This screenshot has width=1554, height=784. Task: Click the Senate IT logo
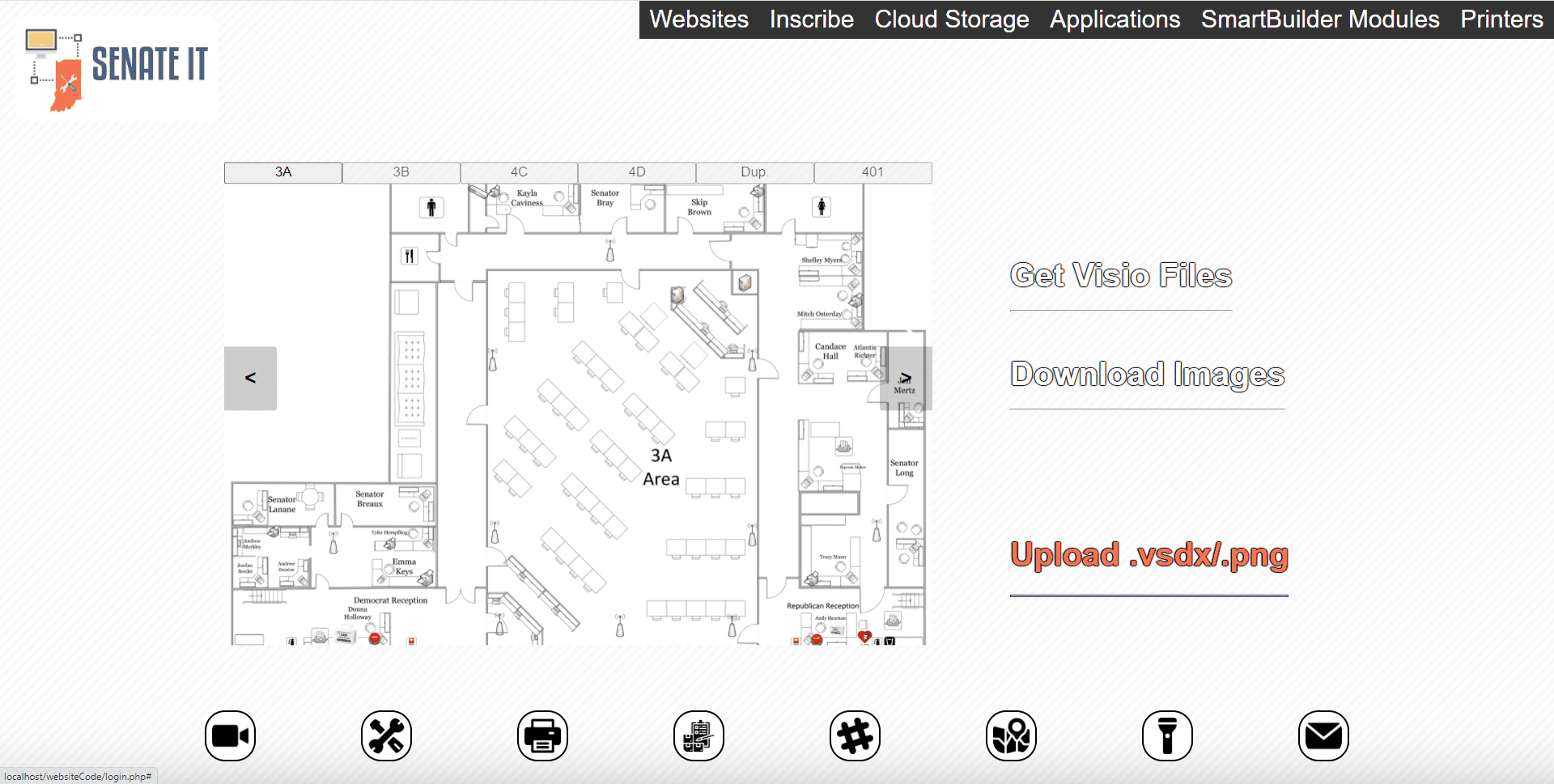point(117,70)
